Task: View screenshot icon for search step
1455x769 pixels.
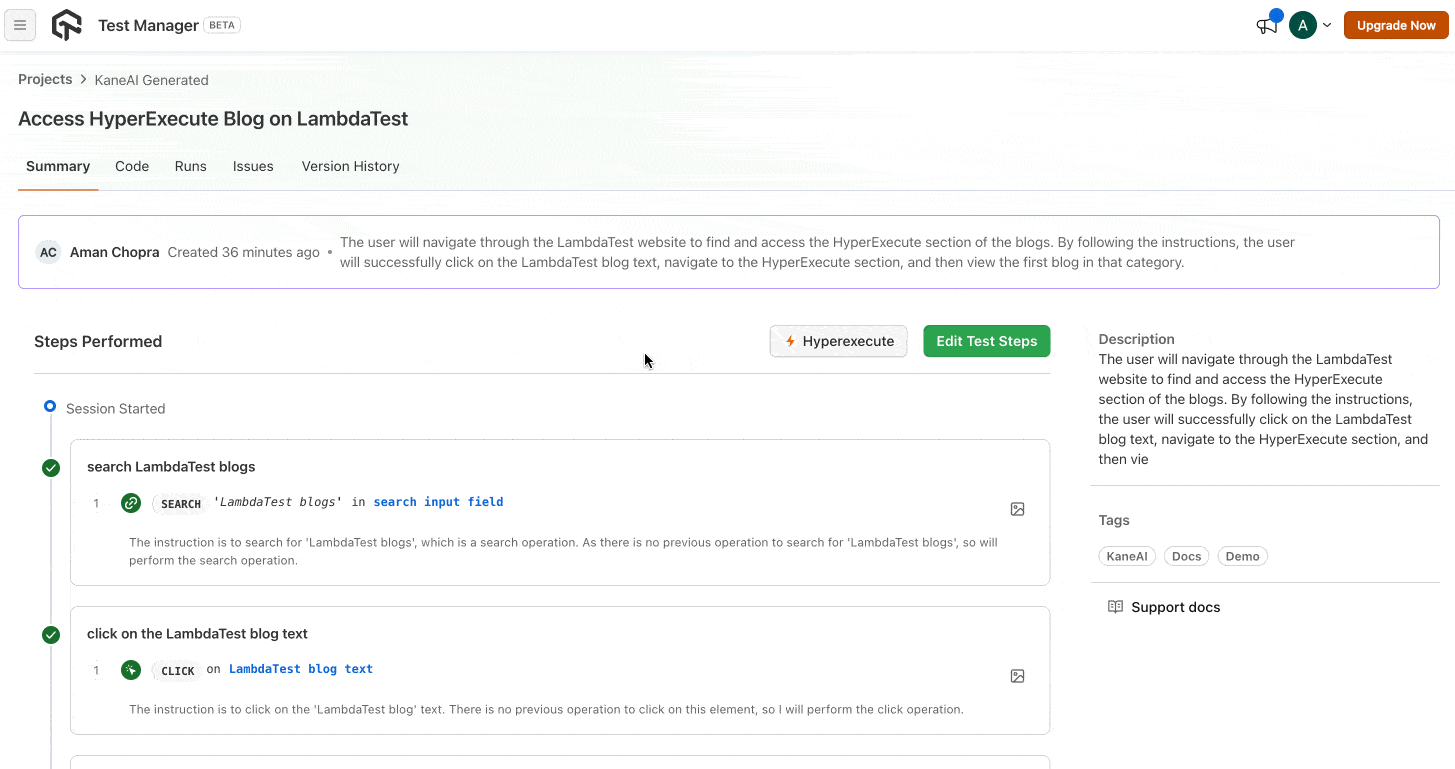Action: pyautogui.click(x=1017, y=509)
